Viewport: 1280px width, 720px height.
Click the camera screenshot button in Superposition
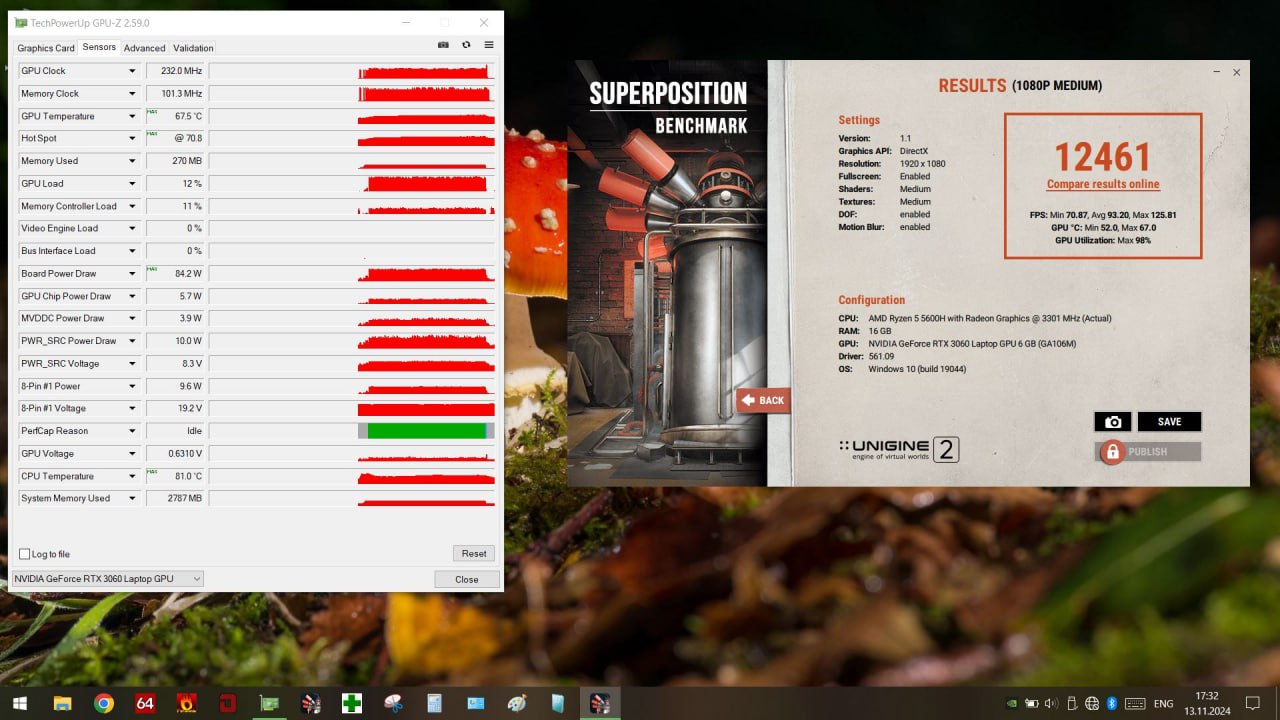pyautogui.click(x=1113, y=422)
